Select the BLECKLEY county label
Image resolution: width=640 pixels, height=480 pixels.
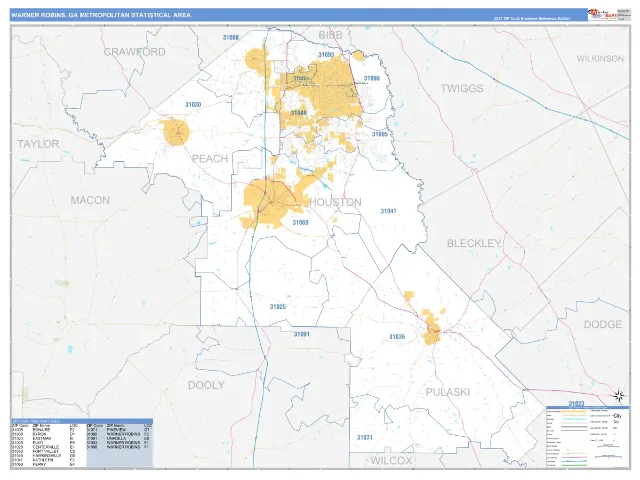(473, 243)
